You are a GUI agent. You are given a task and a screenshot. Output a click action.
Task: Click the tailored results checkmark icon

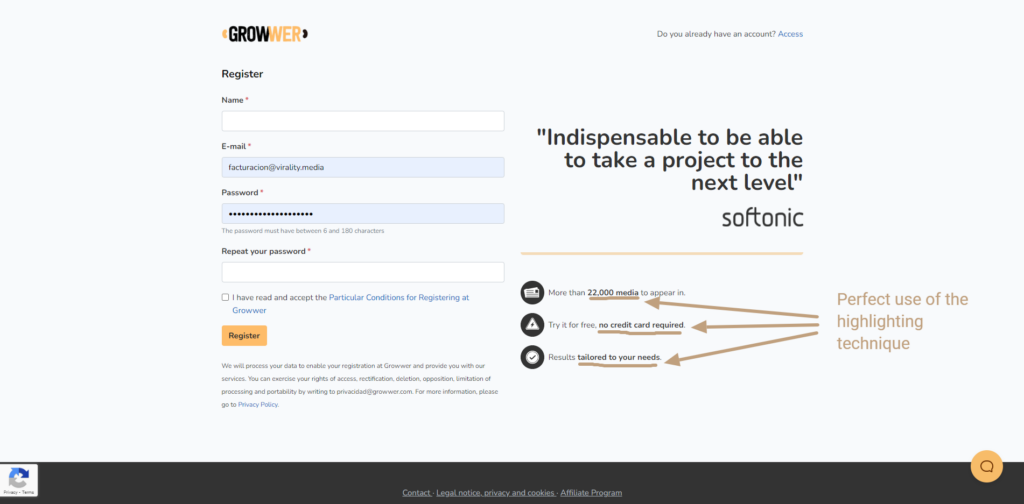click(532, 357)
